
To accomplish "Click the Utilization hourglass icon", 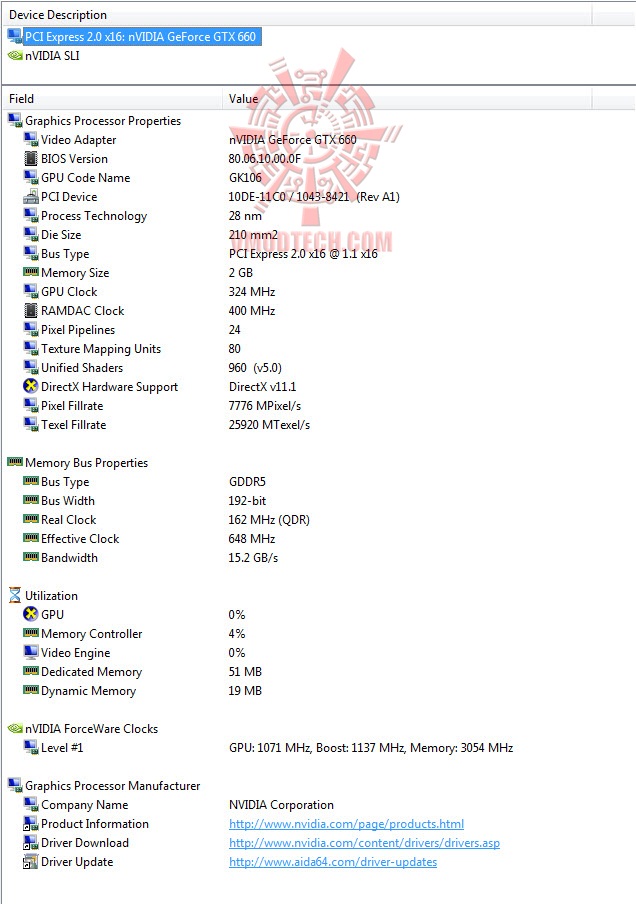I will (x=15, y=596).
